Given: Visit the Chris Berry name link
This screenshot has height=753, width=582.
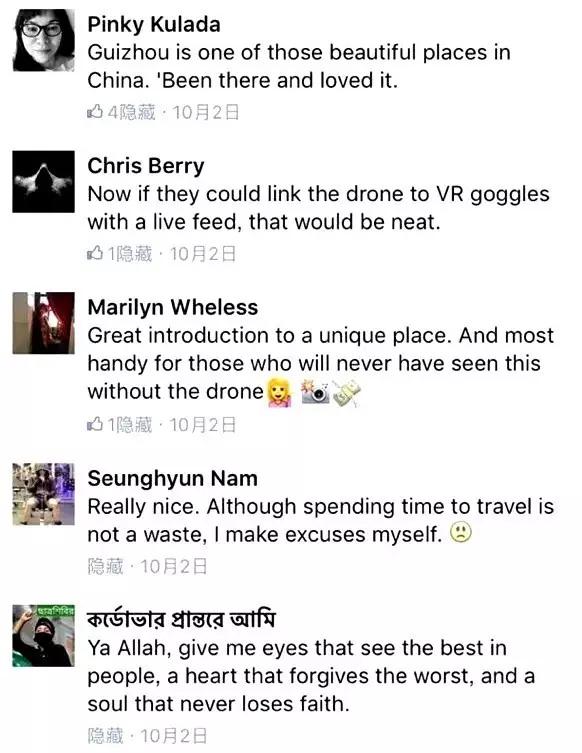Looking at the screenshot, I should click(x=146, y=166).
